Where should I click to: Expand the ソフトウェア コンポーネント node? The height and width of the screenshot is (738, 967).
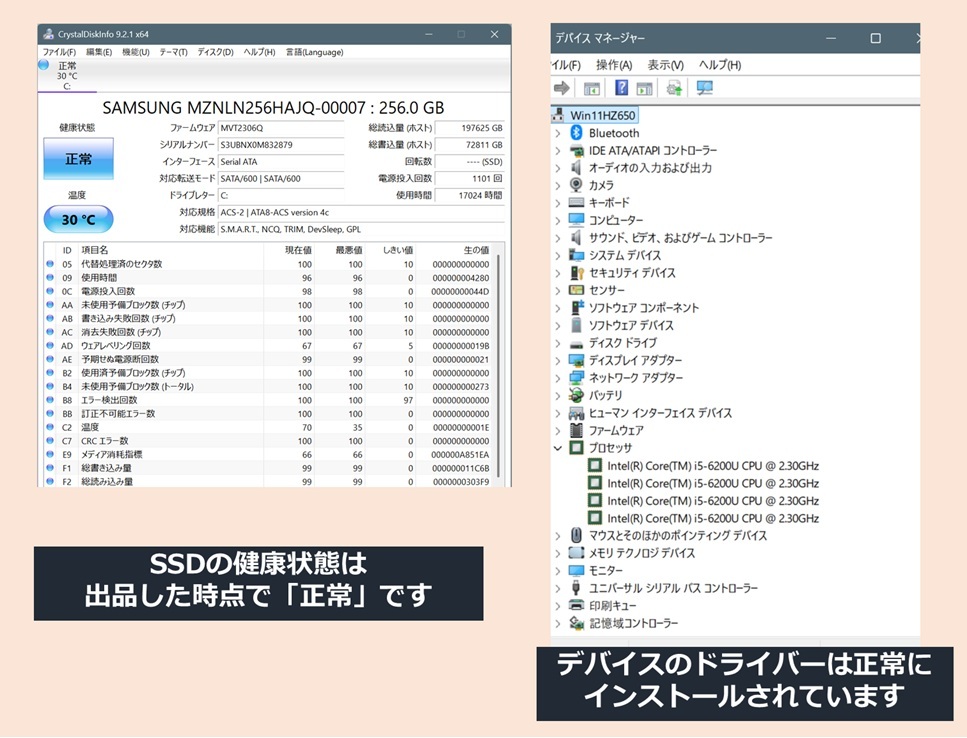[x=558, y=308]
